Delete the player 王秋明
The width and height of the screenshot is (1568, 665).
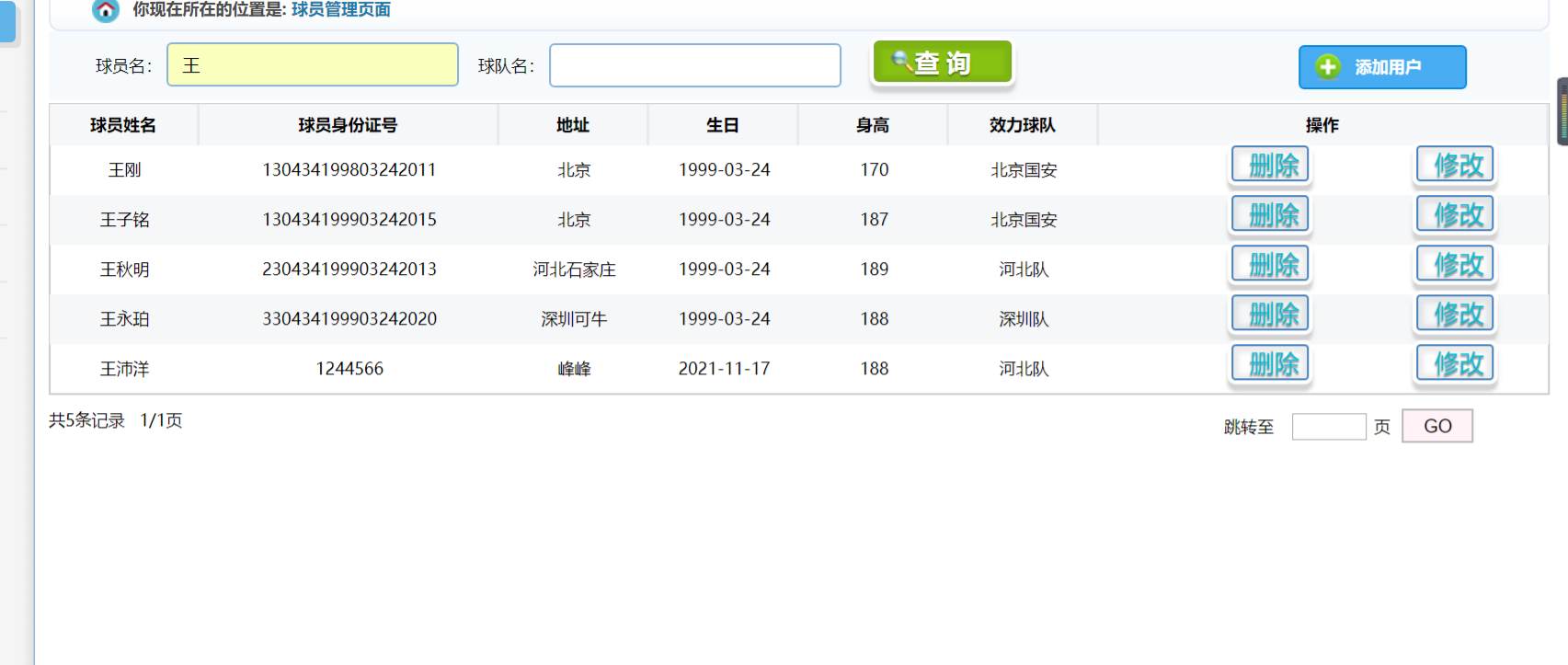pos(1270,265)
